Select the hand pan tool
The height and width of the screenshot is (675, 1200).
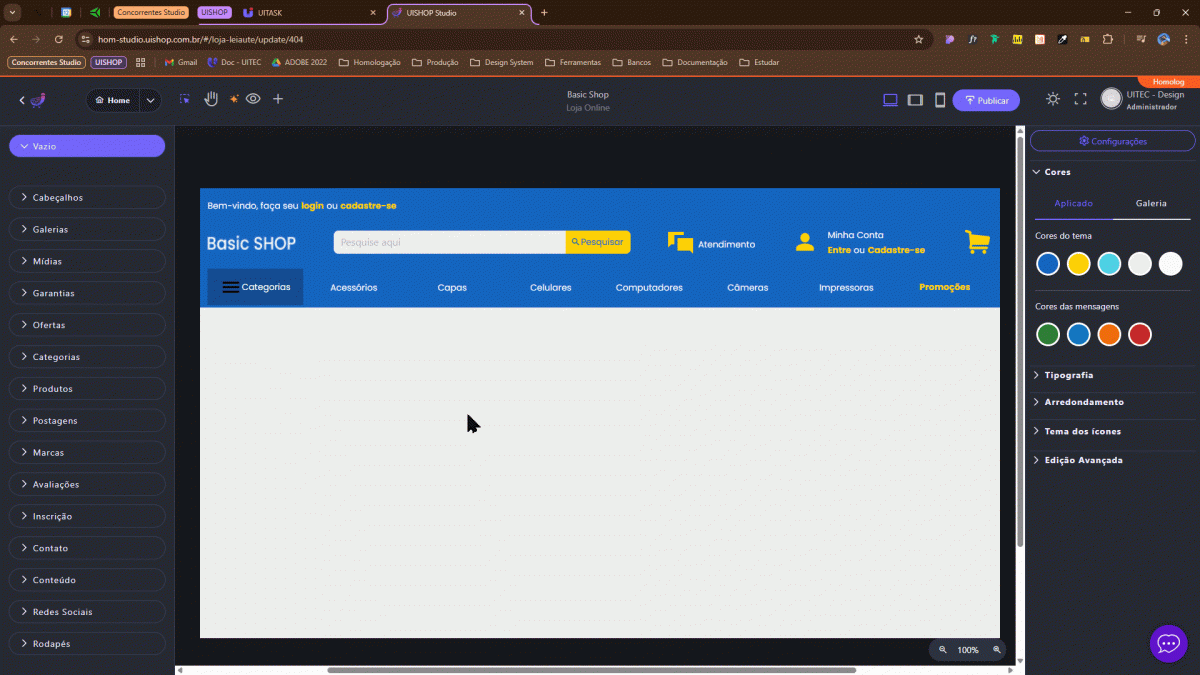(211, 99)
